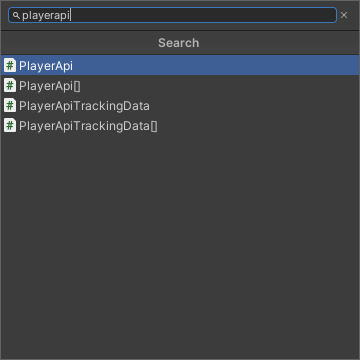Click blank area beside PlayerApiTrackingData[] row

(x=258, y=126)
